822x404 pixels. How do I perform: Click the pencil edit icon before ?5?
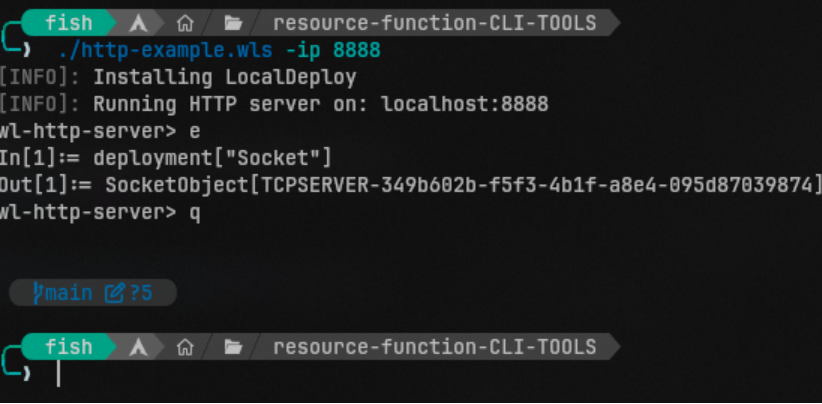(x=114, y=293)
